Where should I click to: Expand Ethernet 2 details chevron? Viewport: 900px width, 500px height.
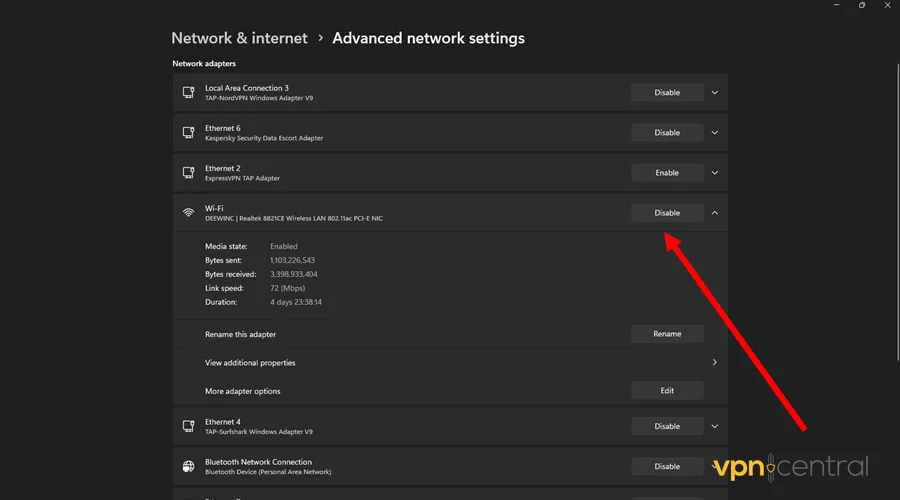[x=715, y=173]
